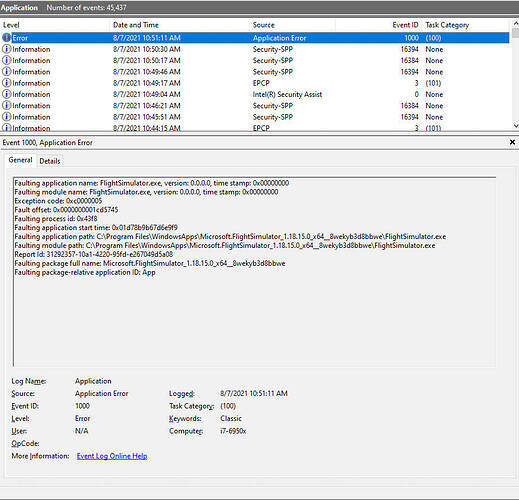Screen dimensions: 519x500
Task: Click the Event 1000, Application Error pane title
Action: pyautogui.click(x=47, y=142)
